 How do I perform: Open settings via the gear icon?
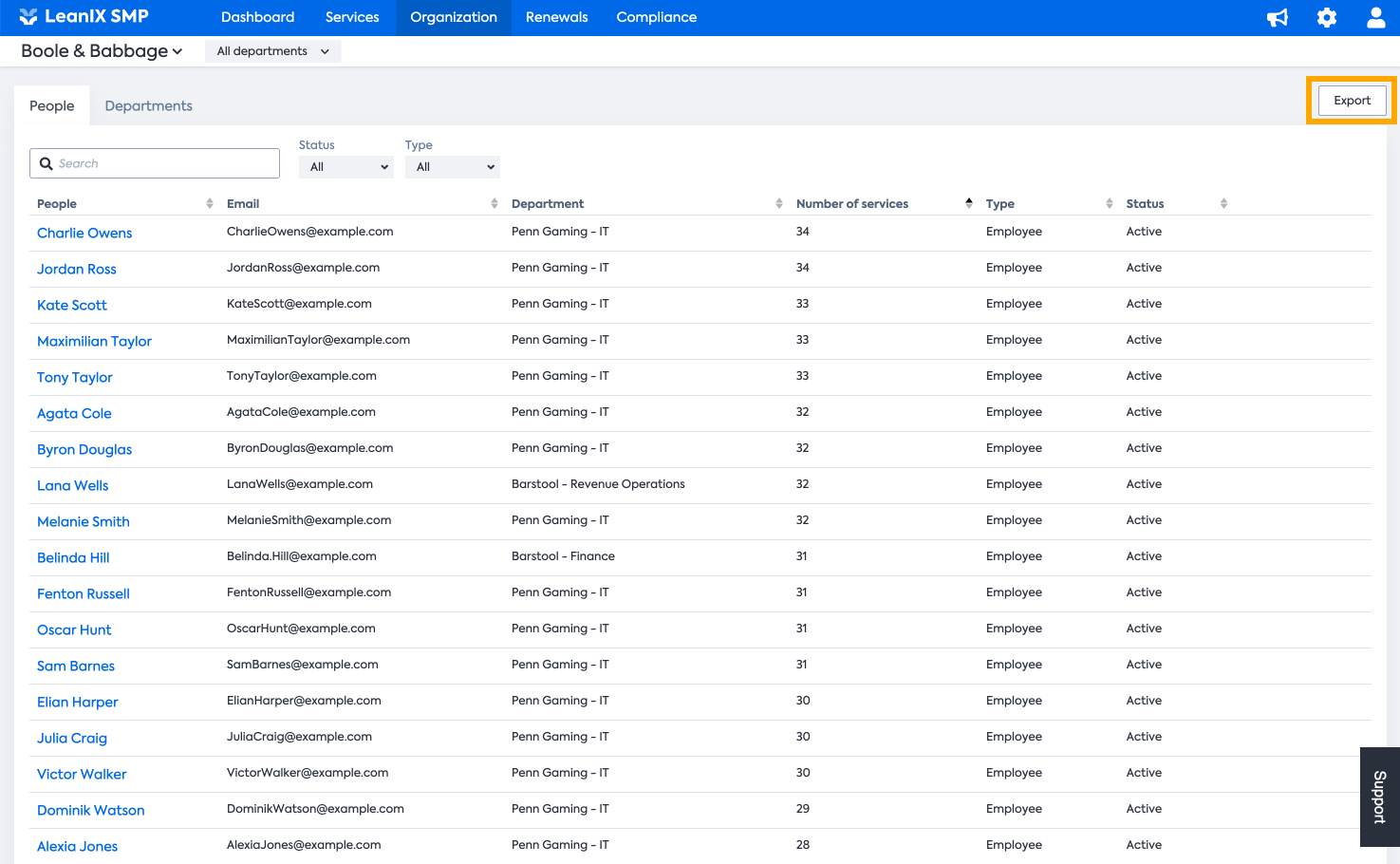1327,17
